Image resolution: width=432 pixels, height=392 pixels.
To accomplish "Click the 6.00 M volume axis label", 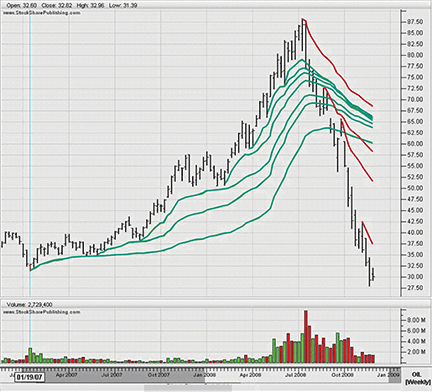I will point(417,331).
